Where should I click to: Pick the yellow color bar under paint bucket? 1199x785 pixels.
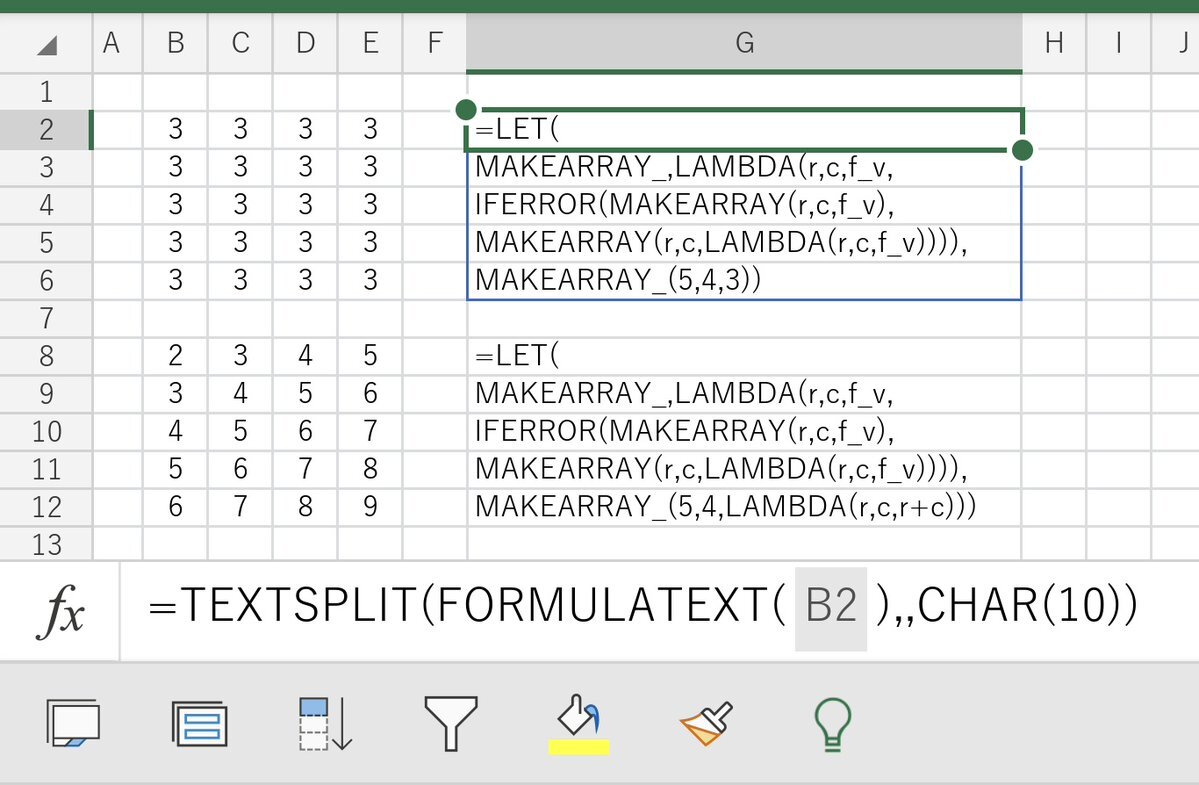coord(579,746)
